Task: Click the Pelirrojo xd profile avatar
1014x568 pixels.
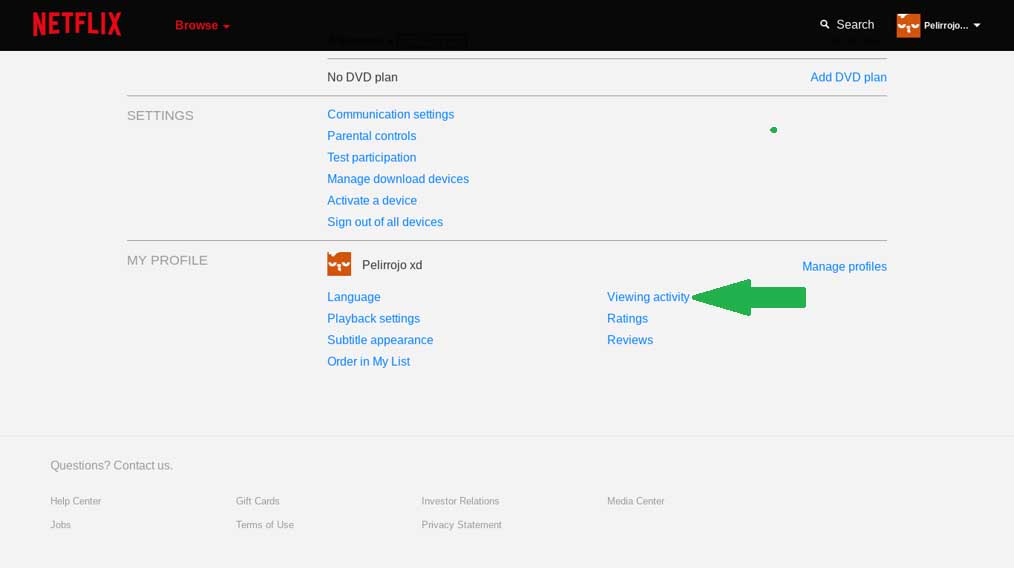Action: (339, 264)
